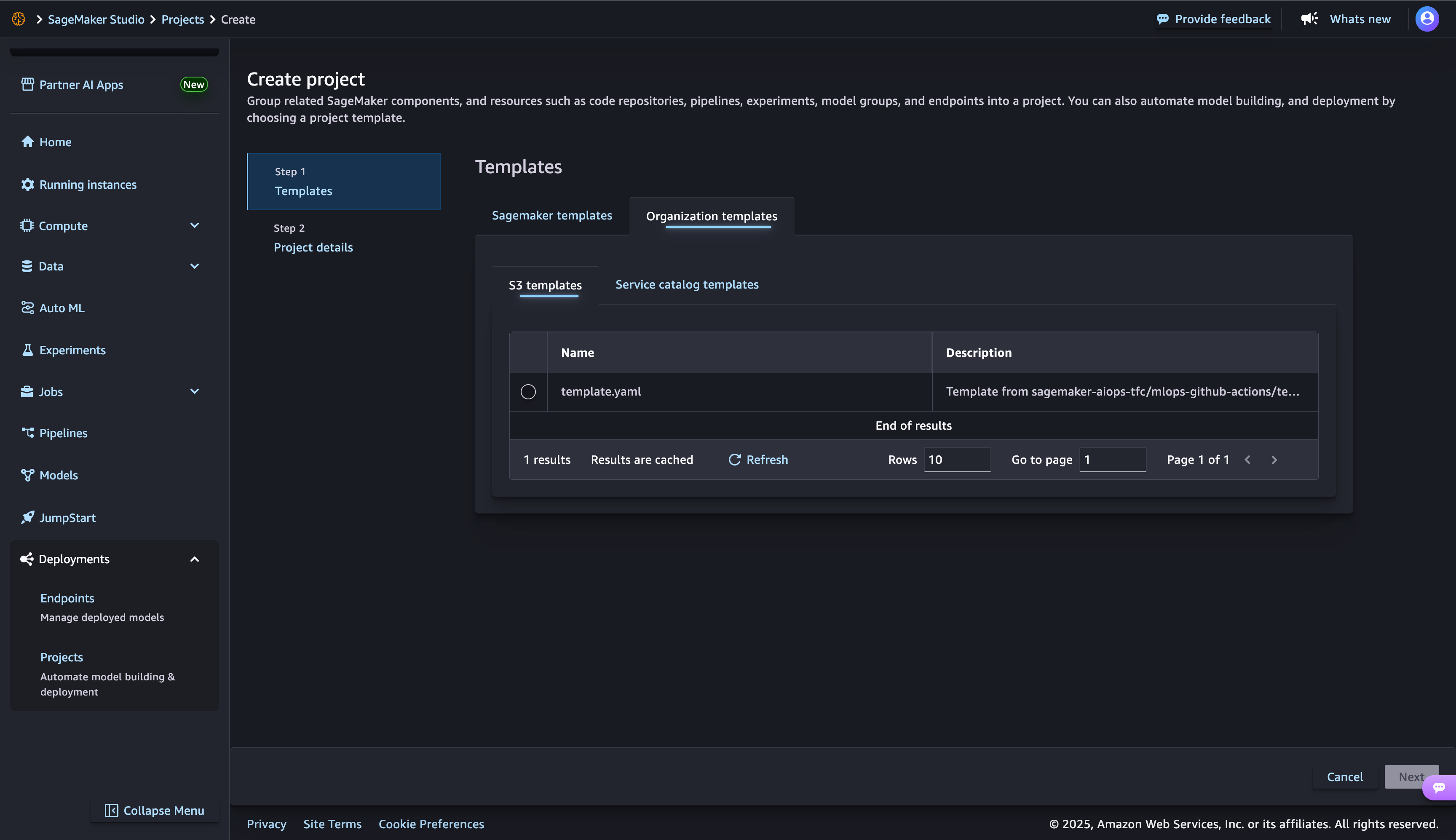
Task: Expand the Compute section chevron
Action: coord(194,225)
